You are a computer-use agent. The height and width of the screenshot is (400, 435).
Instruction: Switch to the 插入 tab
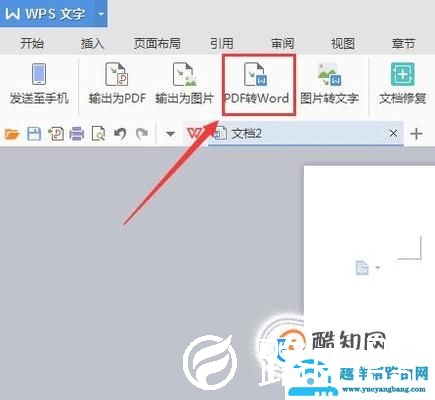pos(92,43)
